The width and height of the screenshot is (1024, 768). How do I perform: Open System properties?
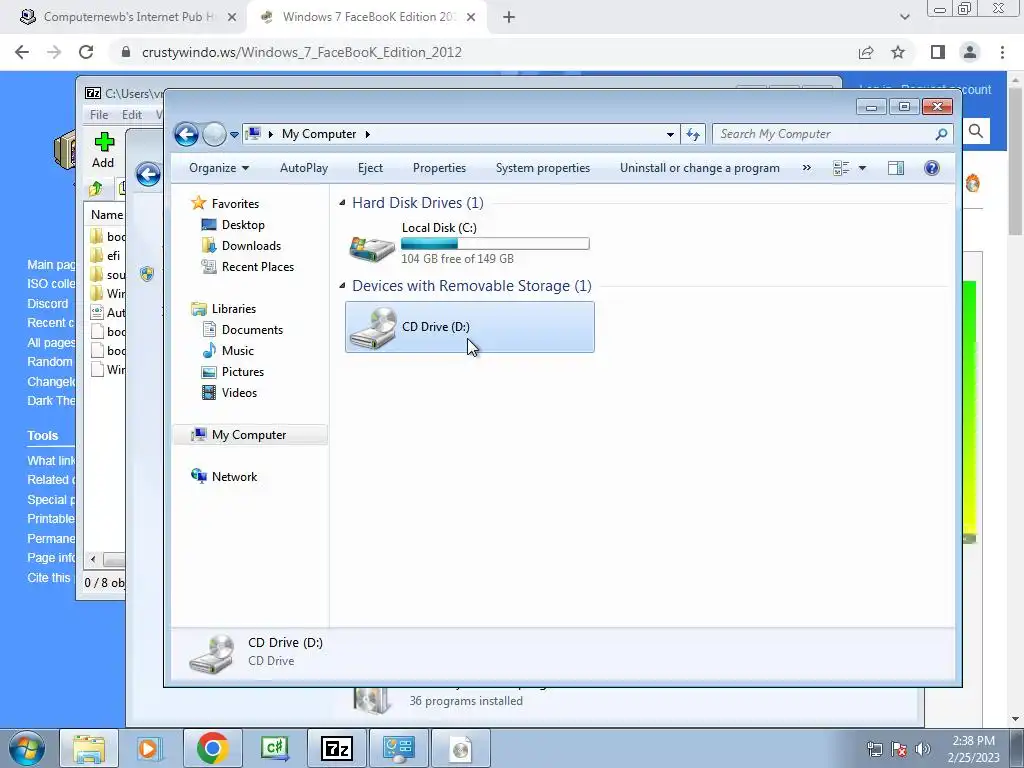tap(543, 168)
